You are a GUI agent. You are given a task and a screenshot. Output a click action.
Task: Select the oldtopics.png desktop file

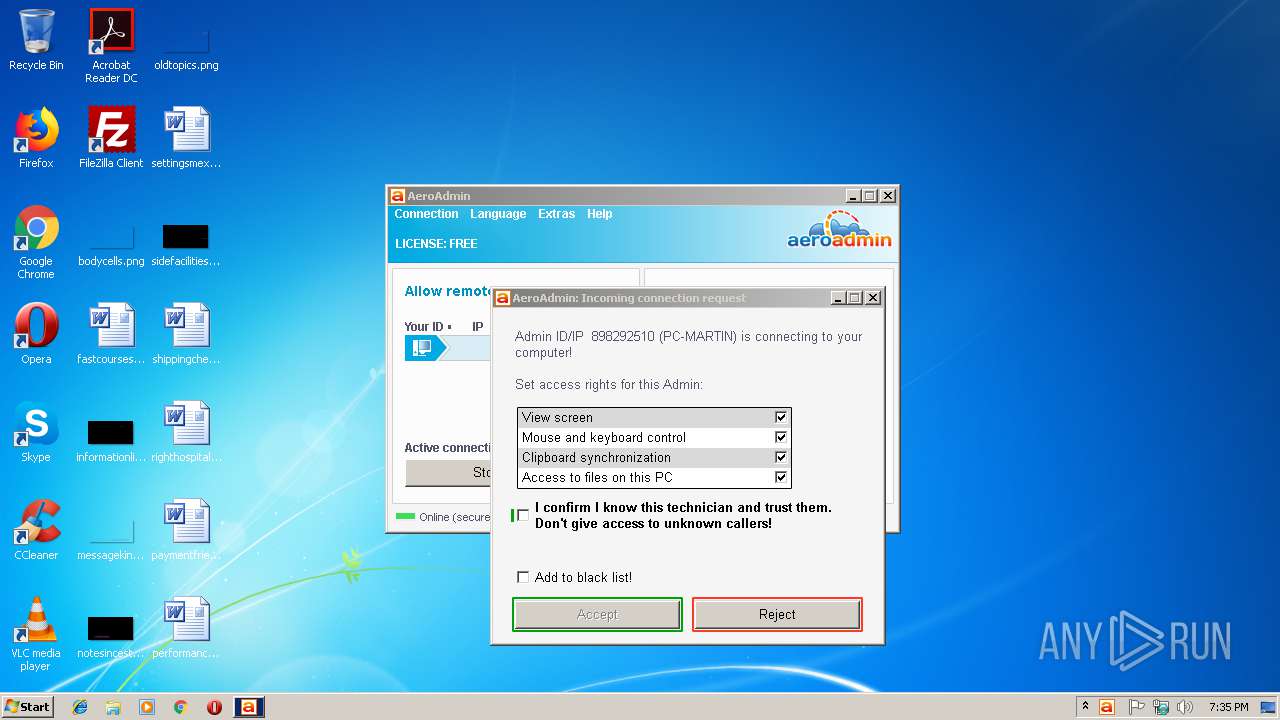[186, 40]
